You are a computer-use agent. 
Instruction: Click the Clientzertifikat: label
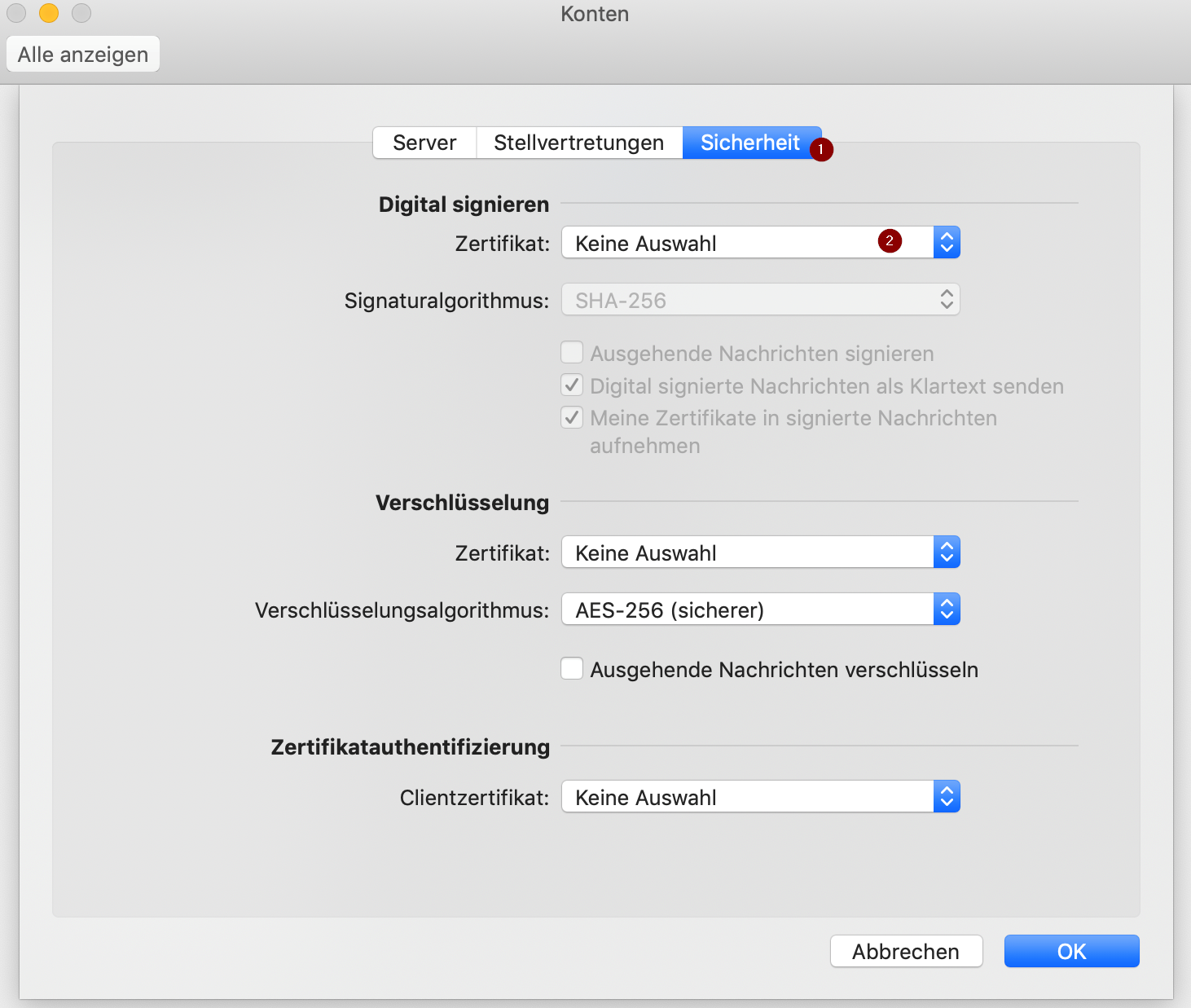pos(475,798)
